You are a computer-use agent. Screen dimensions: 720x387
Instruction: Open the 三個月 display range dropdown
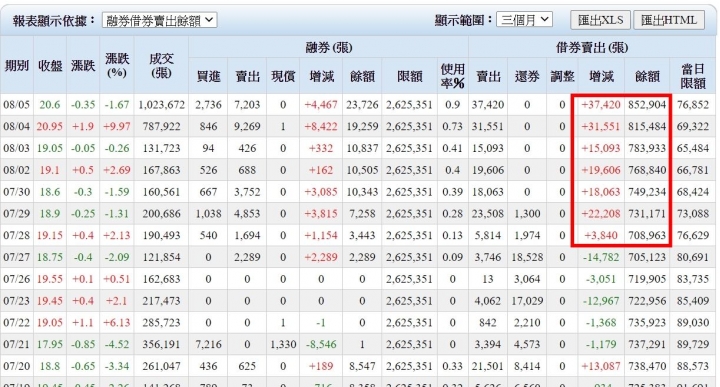tap(524, 20)
